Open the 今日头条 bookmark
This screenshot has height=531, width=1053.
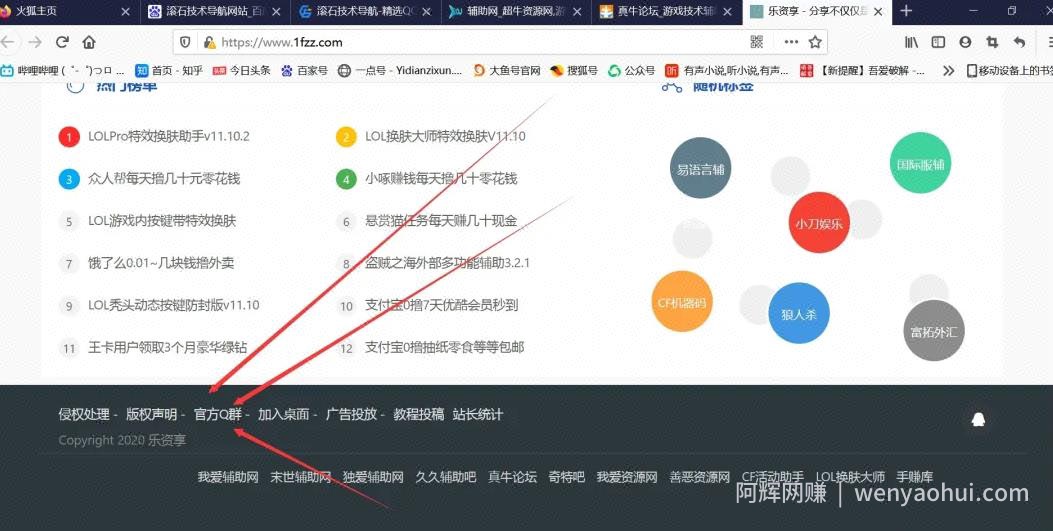pos(242,70)
